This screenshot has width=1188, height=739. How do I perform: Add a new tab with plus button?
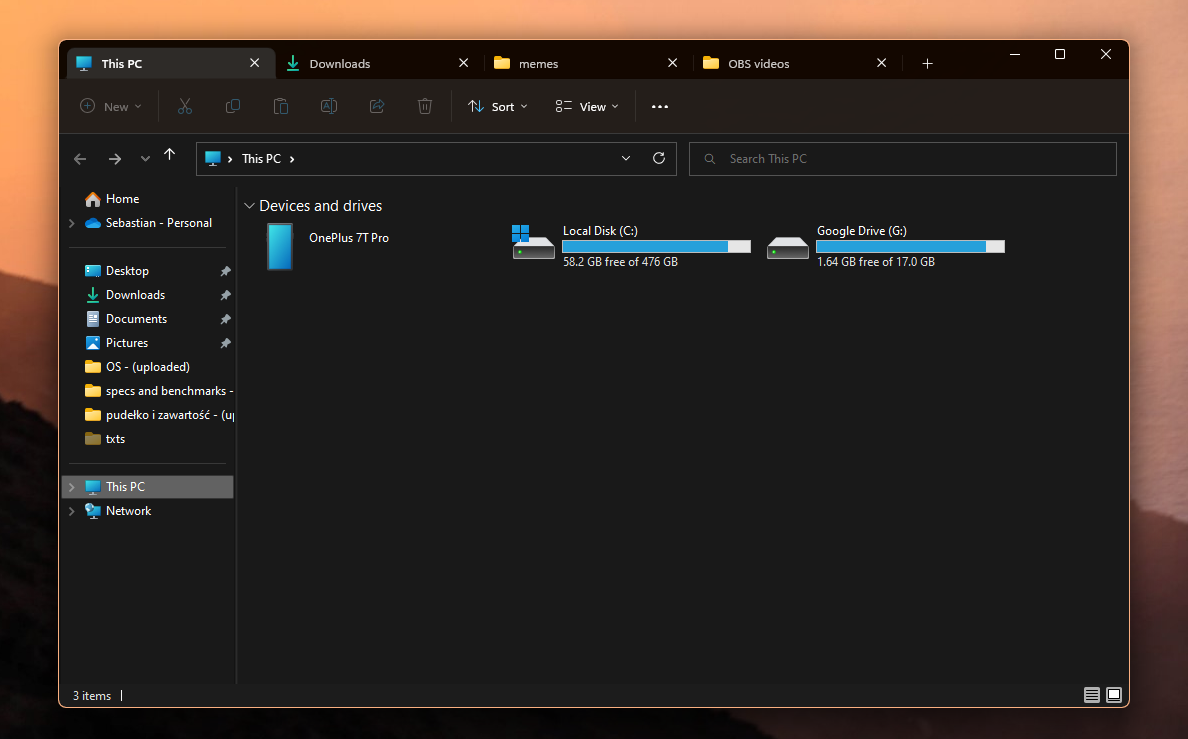[x=927, y=63]
